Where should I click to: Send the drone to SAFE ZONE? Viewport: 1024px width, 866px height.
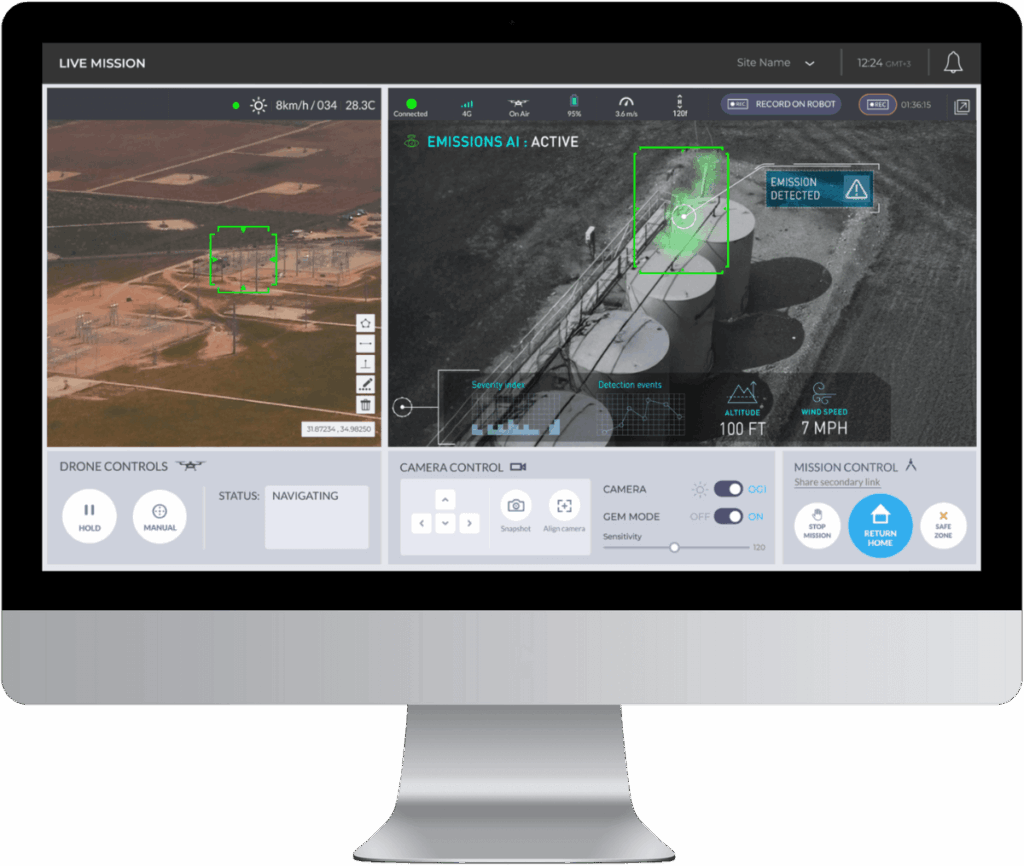943,526
